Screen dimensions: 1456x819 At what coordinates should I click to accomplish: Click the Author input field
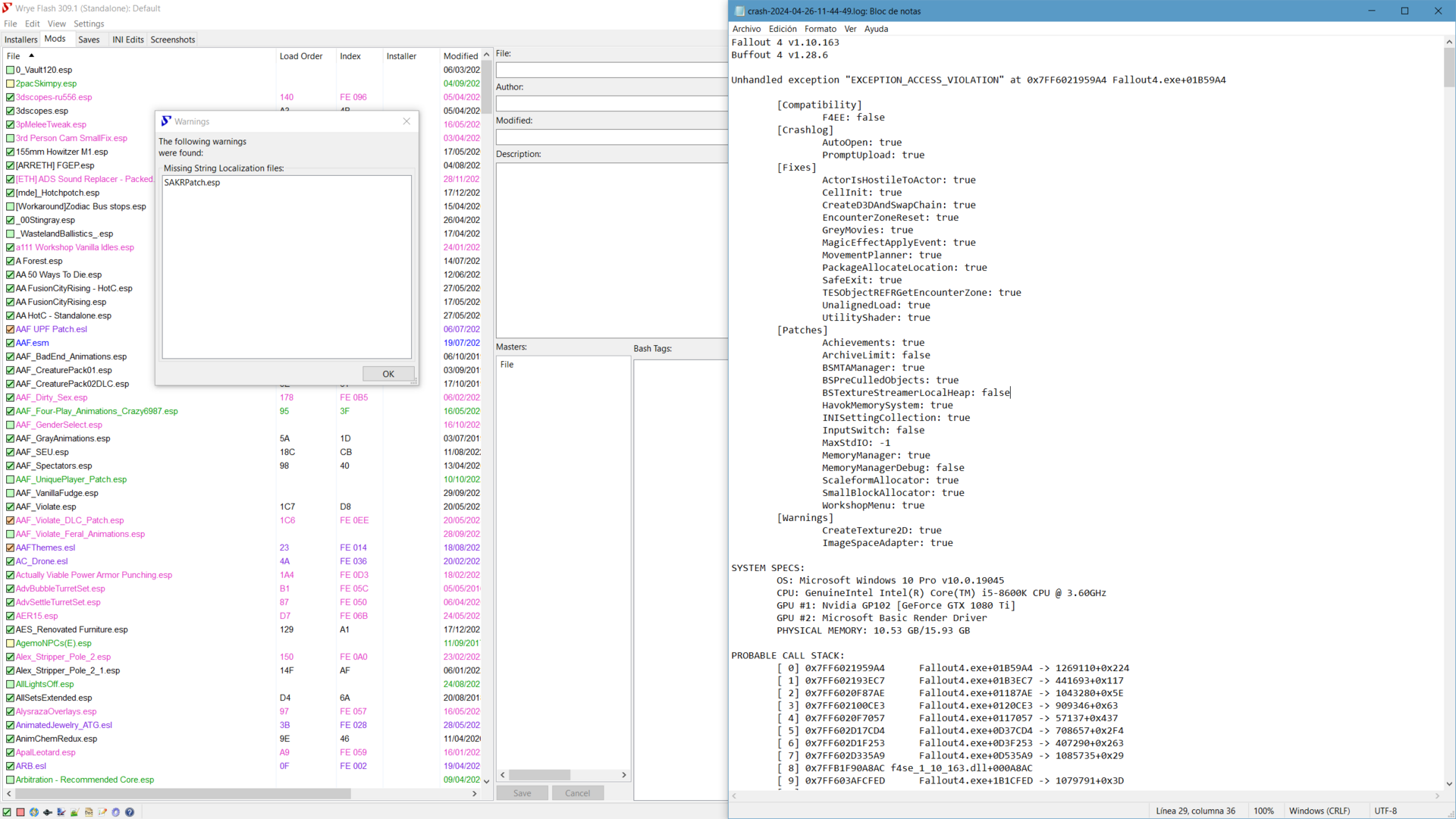611,103
